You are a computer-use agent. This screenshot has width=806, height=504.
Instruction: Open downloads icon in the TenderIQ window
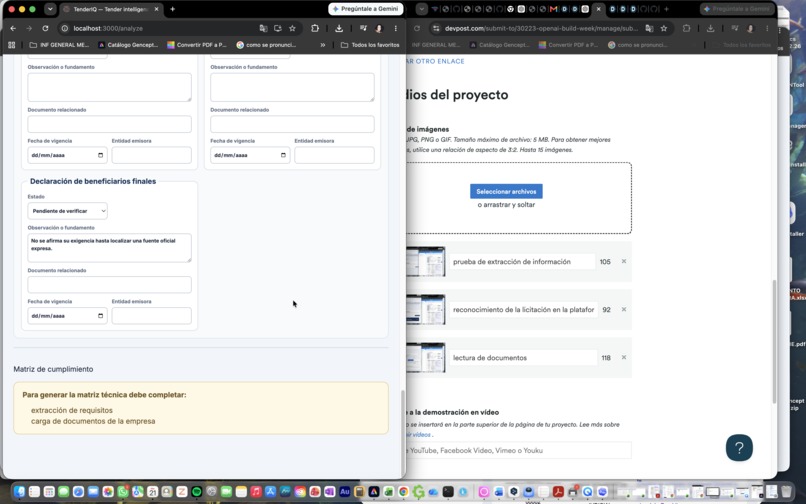tap(339, 28)
